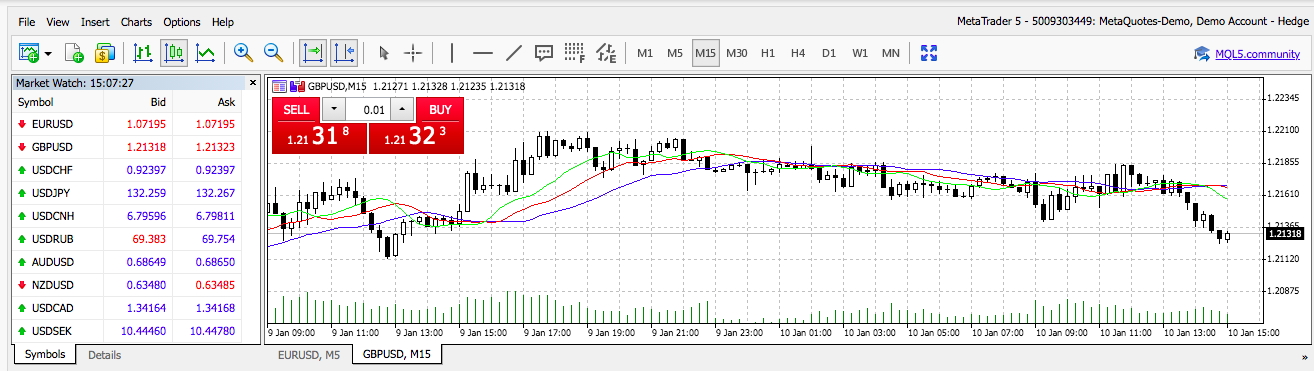
Task: Draw a trendline
Action: coord(513,53)
